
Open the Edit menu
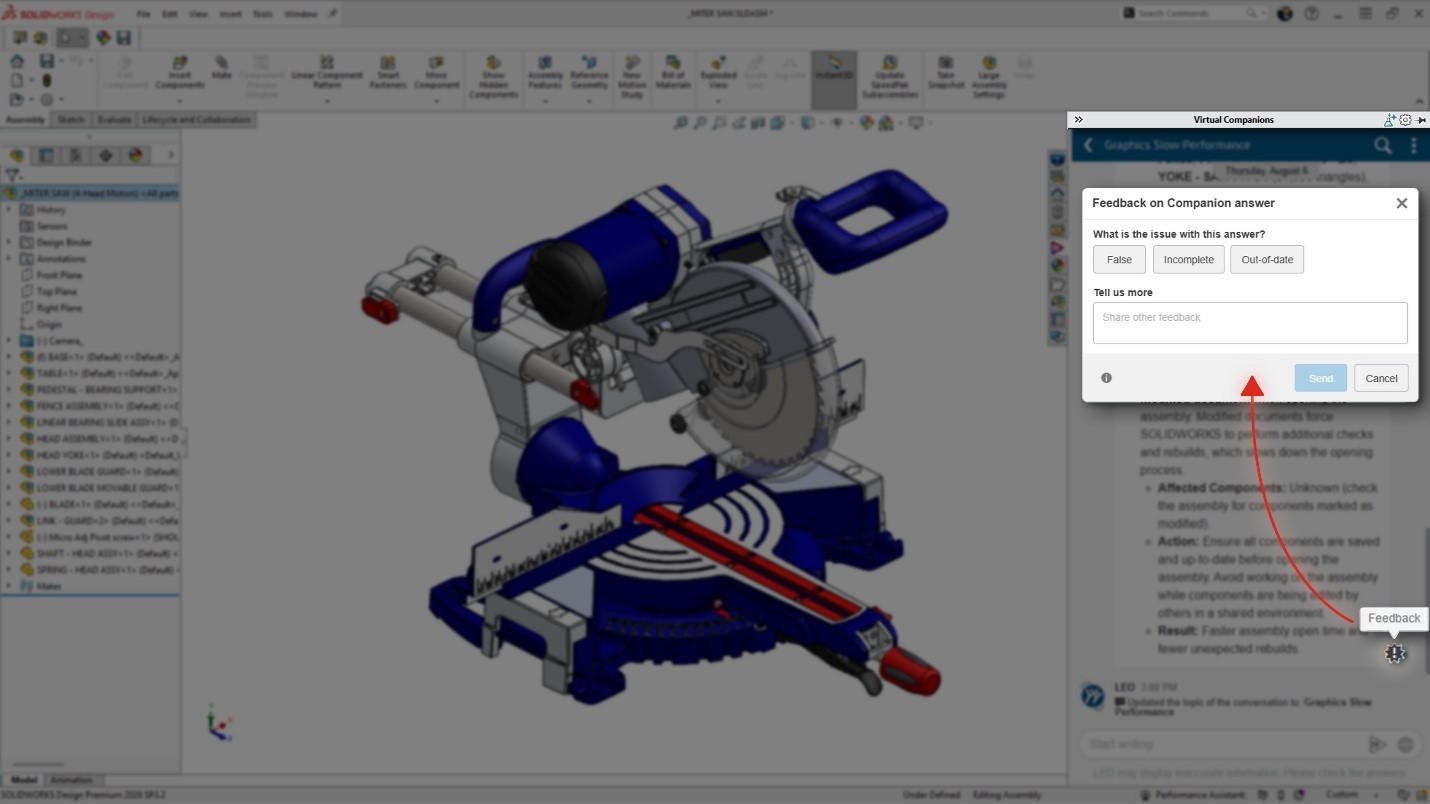169,14
